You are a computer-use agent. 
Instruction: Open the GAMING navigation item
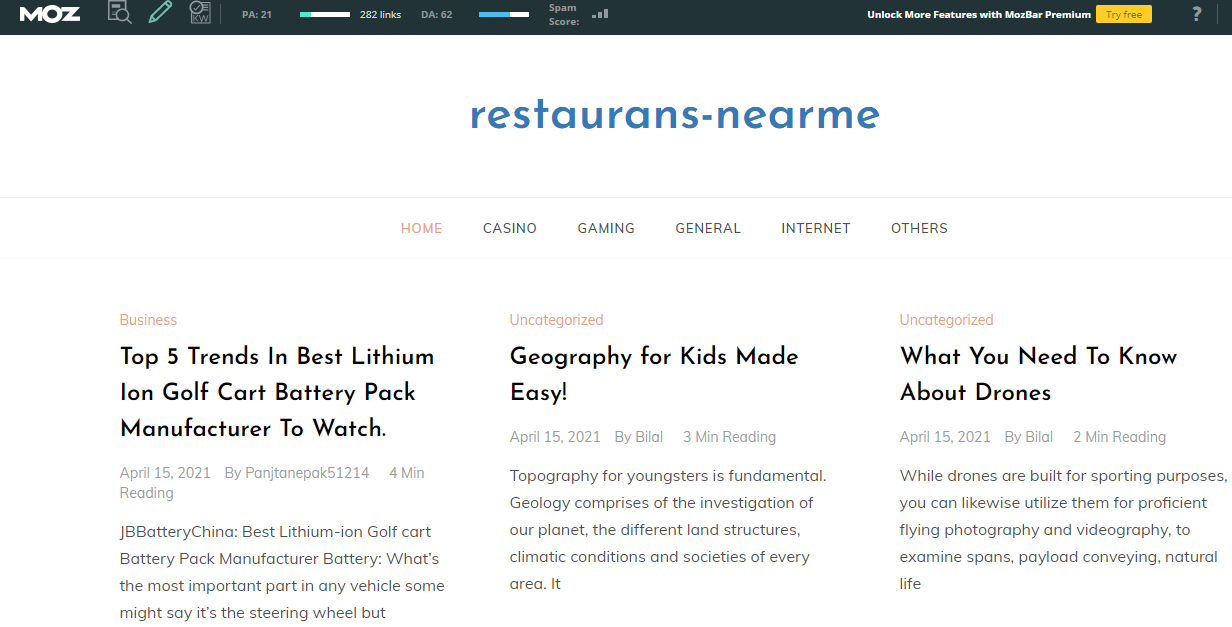pyautogui.click(x=606, y=228)
